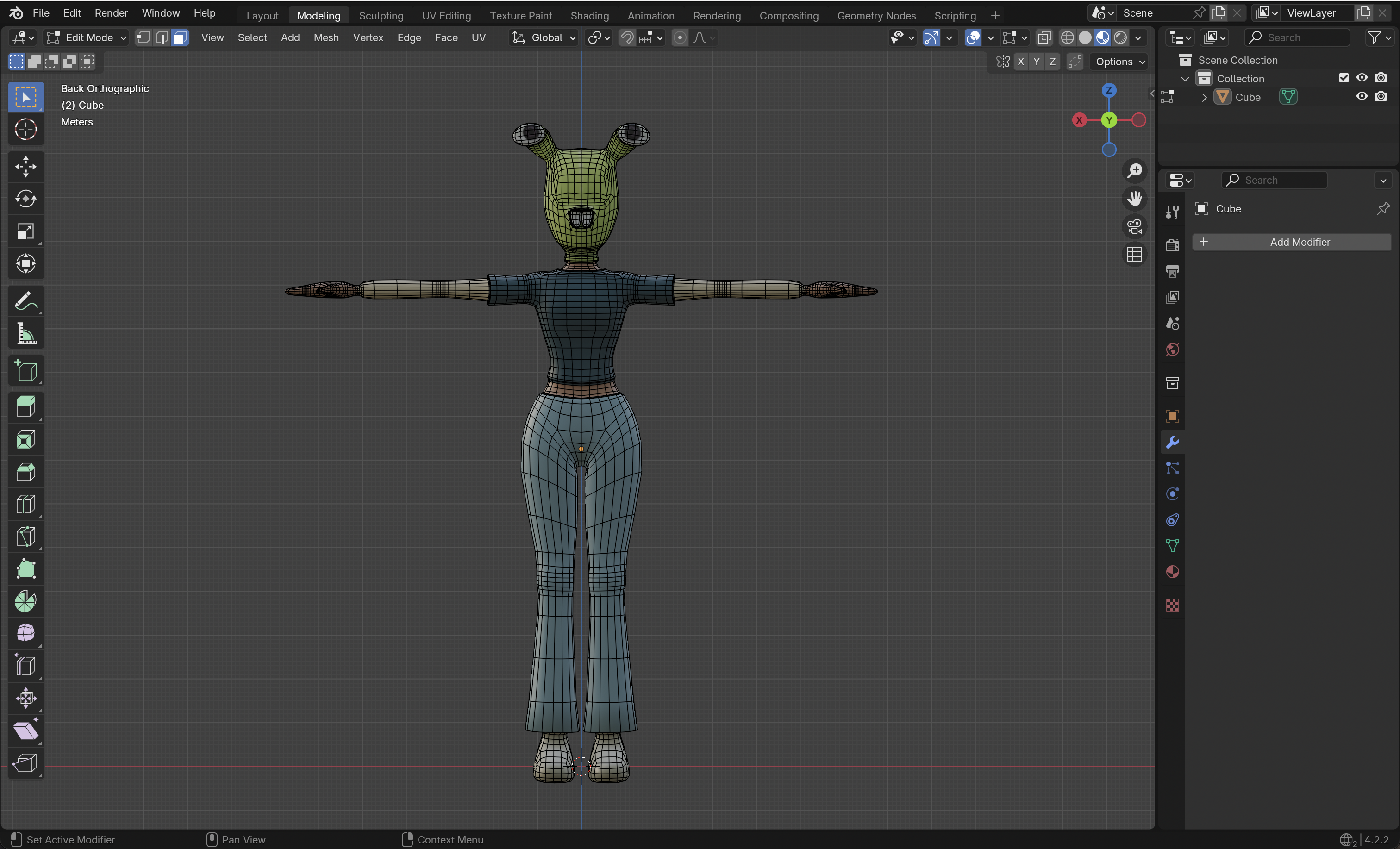Toggle proportional editing
The width and height of the screenshot is (1400, 849).
[x=680, y=37]
